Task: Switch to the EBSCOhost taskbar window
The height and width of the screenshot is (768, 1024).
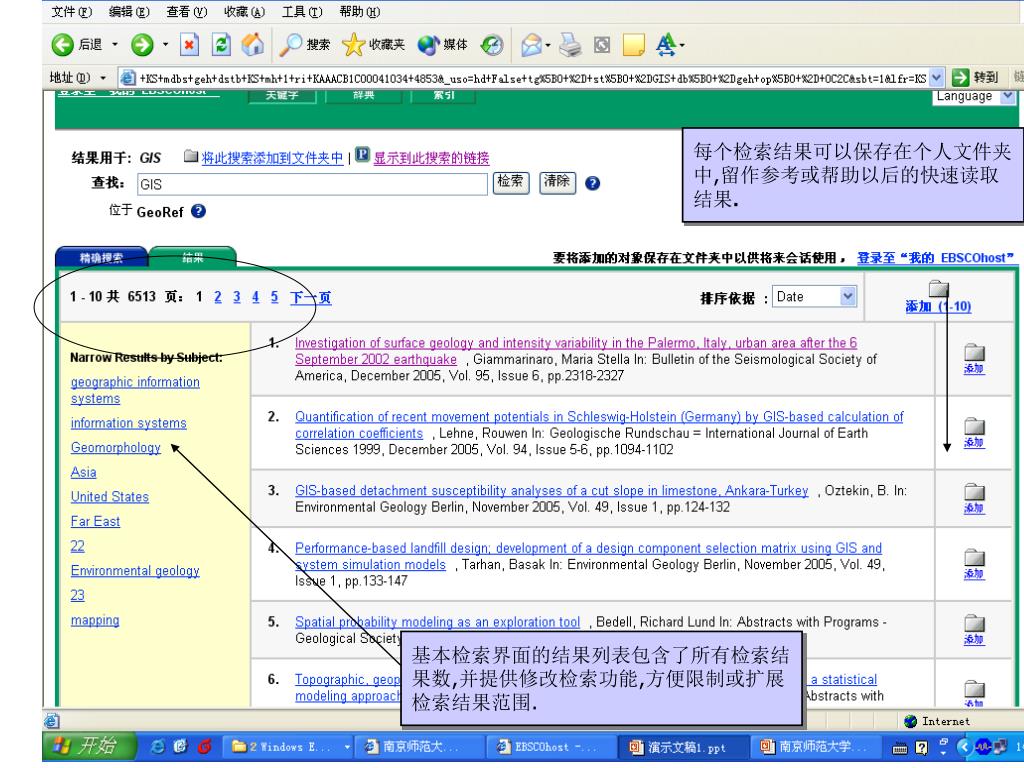Action: pyautogui.click(x=550, y=746)
